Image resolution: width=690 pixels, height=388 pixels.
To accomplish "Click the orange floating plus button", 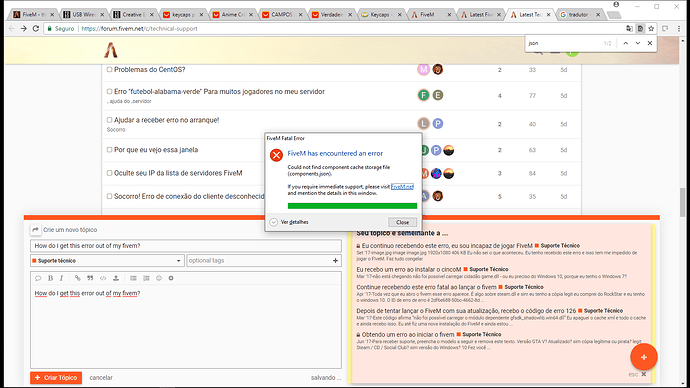I will (643, 357).
